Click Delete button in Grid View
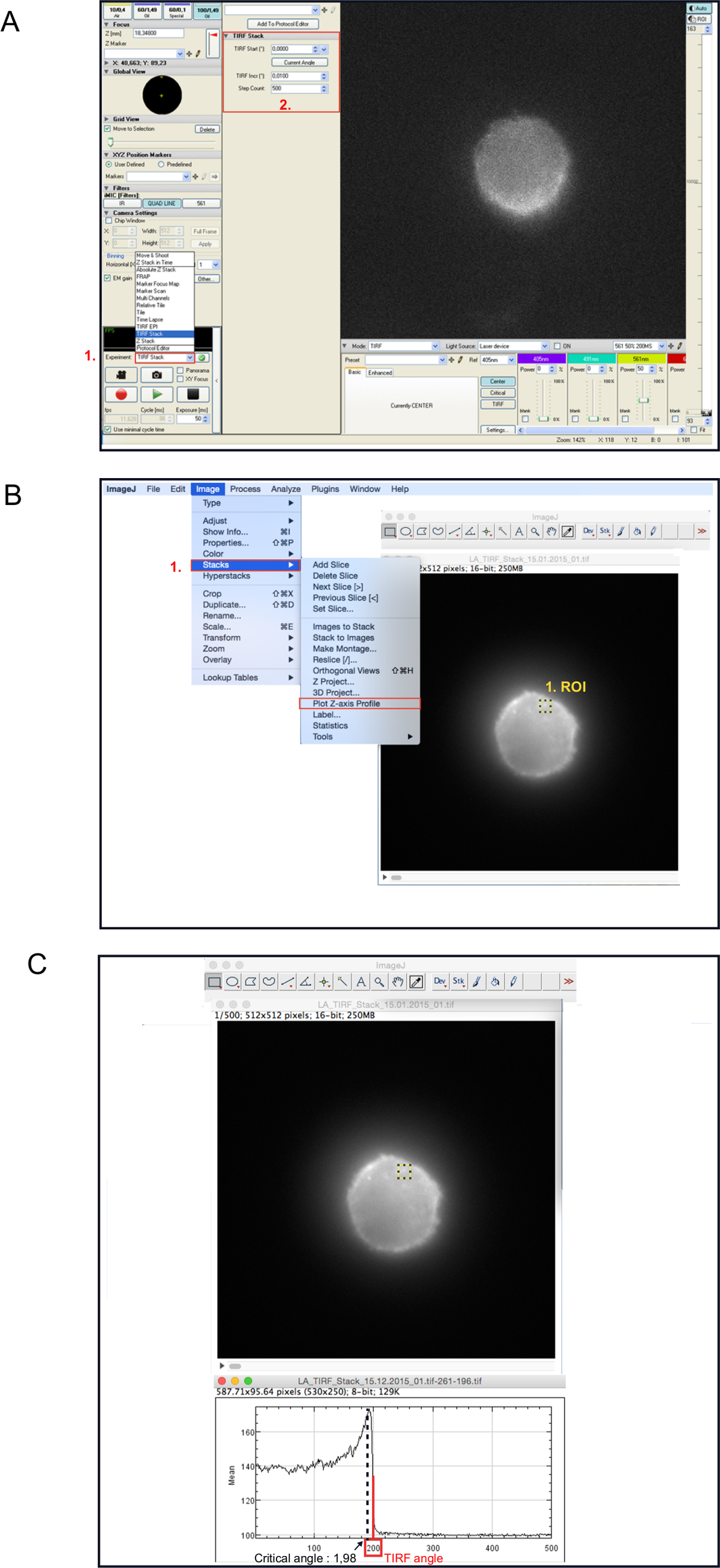The width and height of the screenshot is (720, 1568). (x=207, y=129)
